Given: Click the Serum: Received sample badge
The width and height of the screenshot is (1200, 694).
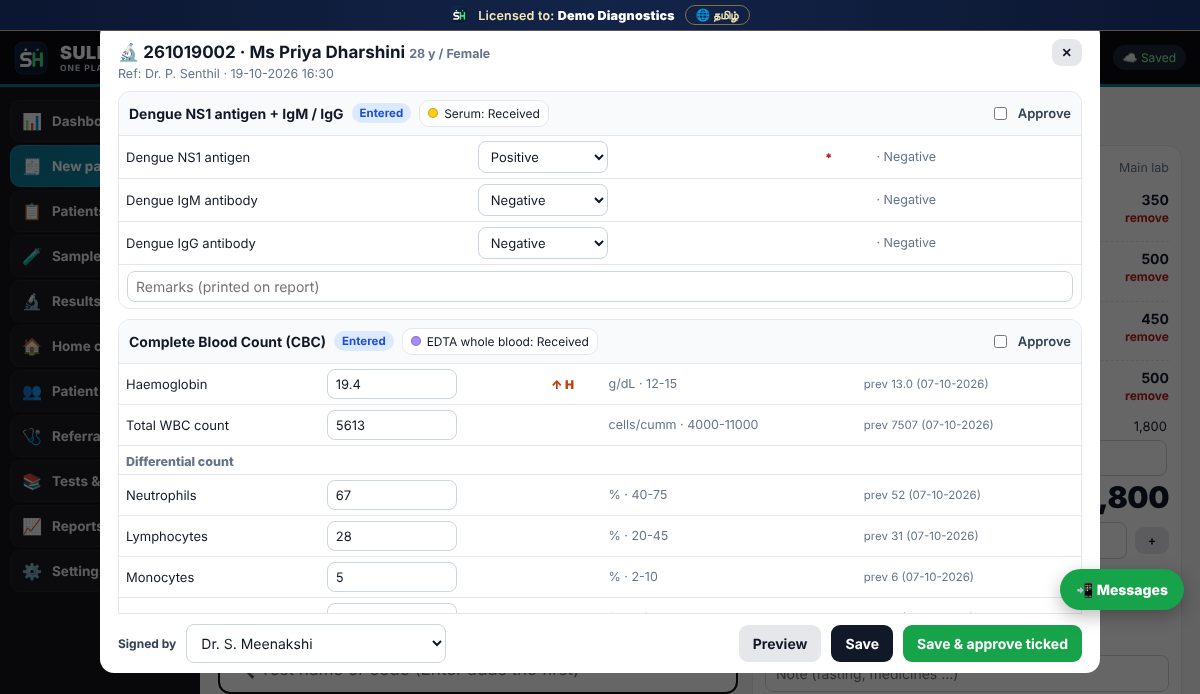Looking at the screenshot, I should (x=484, y=114).
